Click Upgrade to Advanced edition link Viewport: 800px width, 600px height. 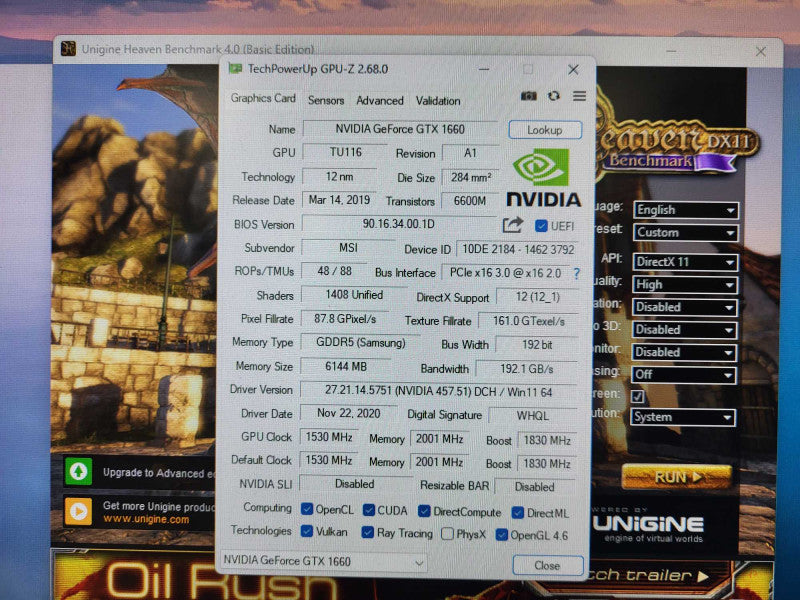pyautogui.click(x=158, y=473)
